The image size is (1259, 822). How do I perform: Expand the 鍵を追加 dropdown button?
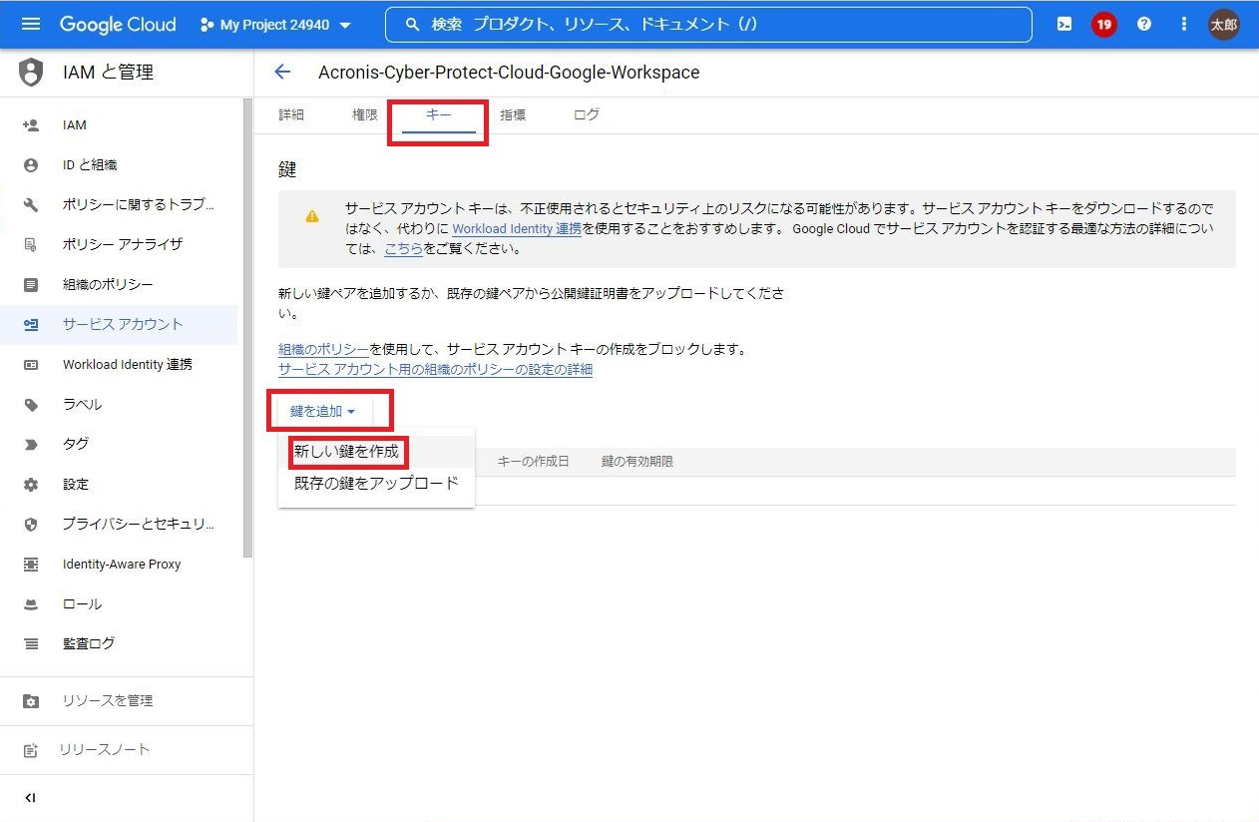pos(322,411)
